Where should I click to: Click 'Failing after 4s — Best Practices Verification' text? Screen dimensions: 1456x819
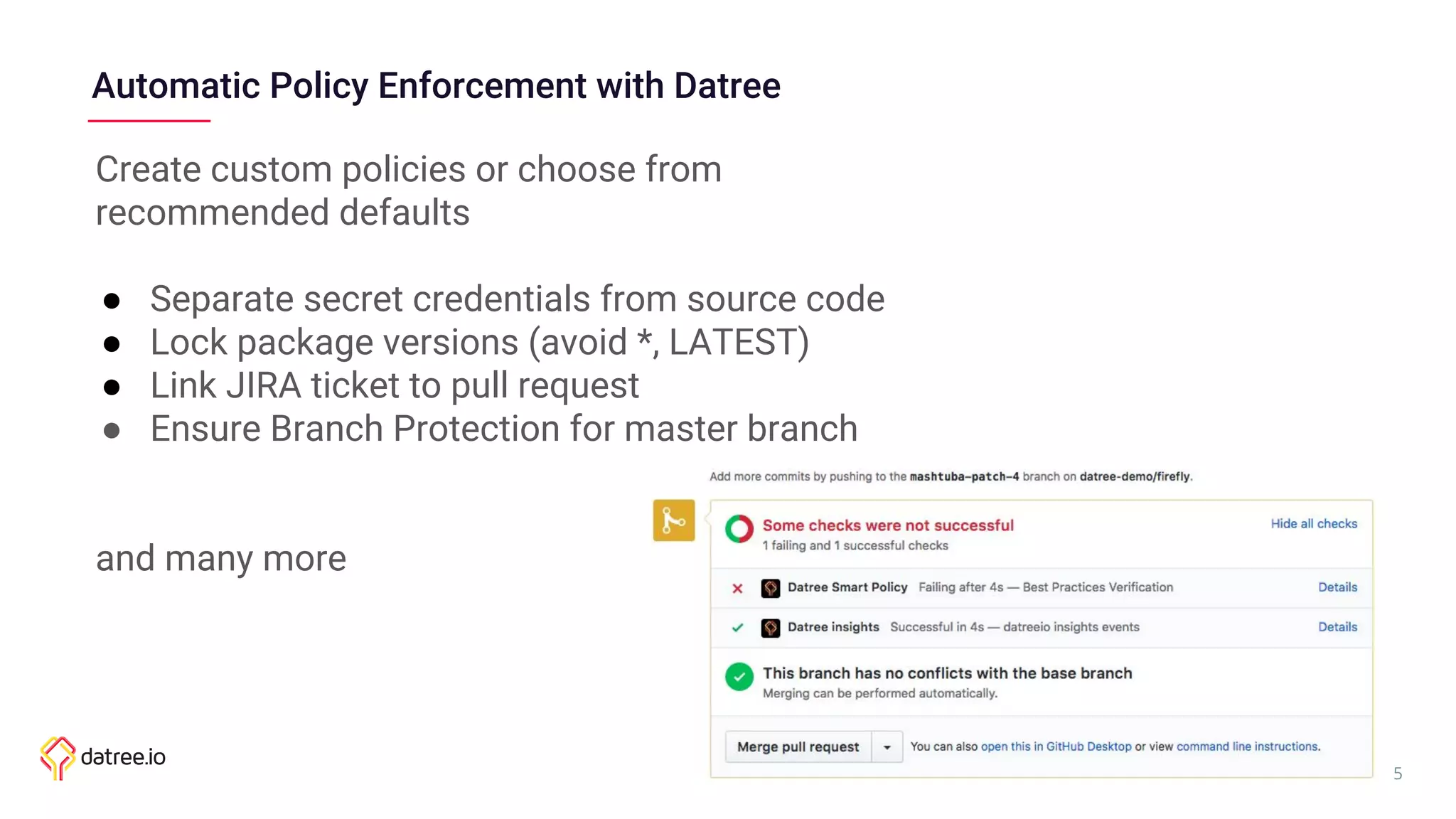point(1046,587)
